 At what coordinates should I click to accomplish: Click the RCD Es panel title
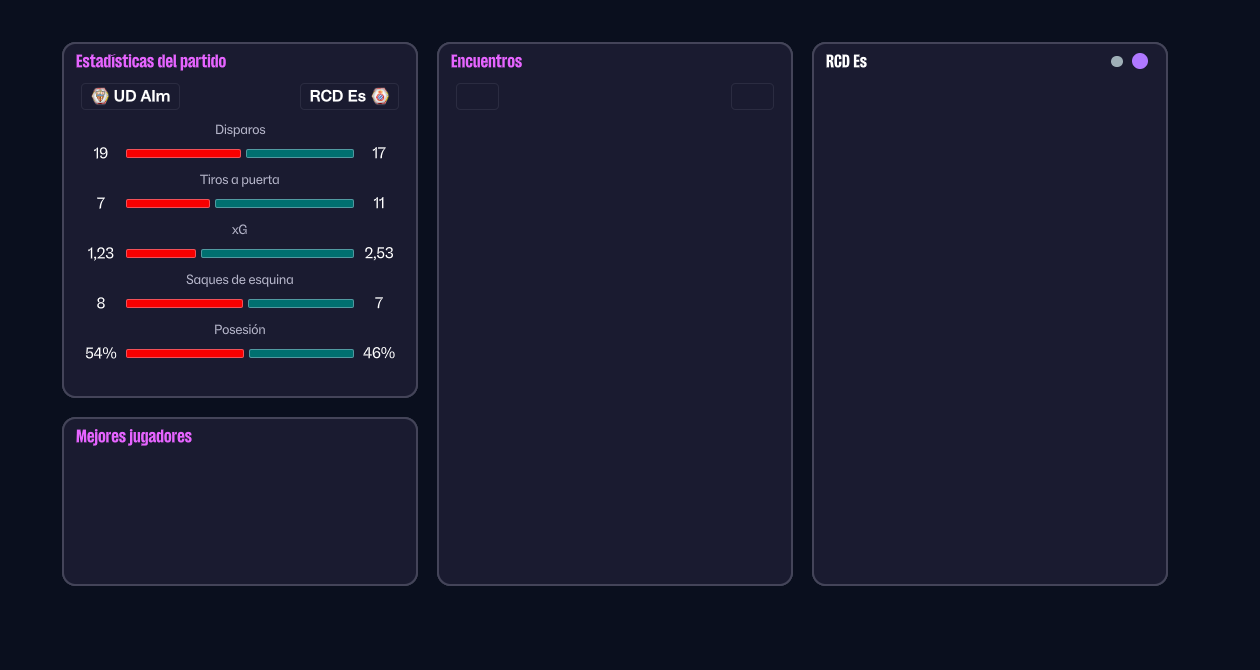(846, 61)
